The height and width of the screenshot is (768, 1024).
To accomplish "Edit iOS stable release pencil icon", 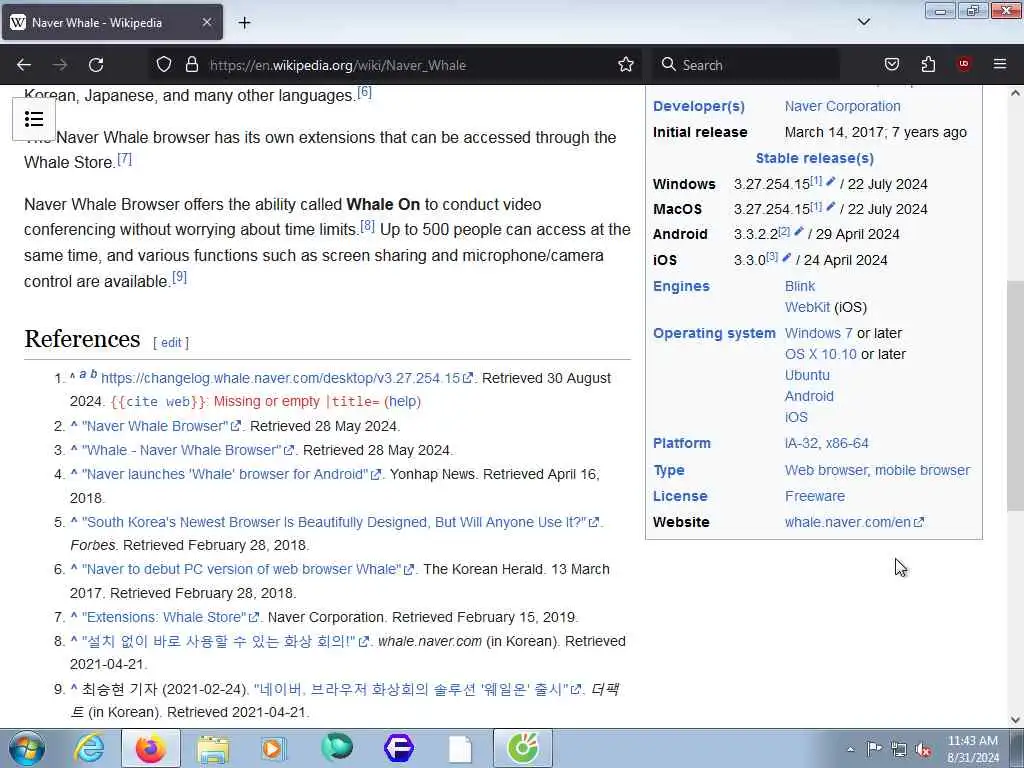I will (x=787, y=258).
